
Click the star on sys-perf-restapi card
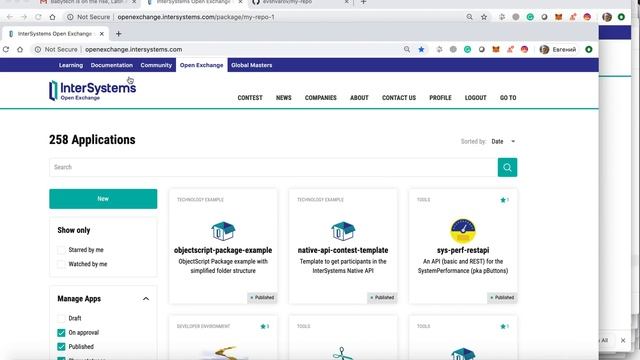coord(503,200)
